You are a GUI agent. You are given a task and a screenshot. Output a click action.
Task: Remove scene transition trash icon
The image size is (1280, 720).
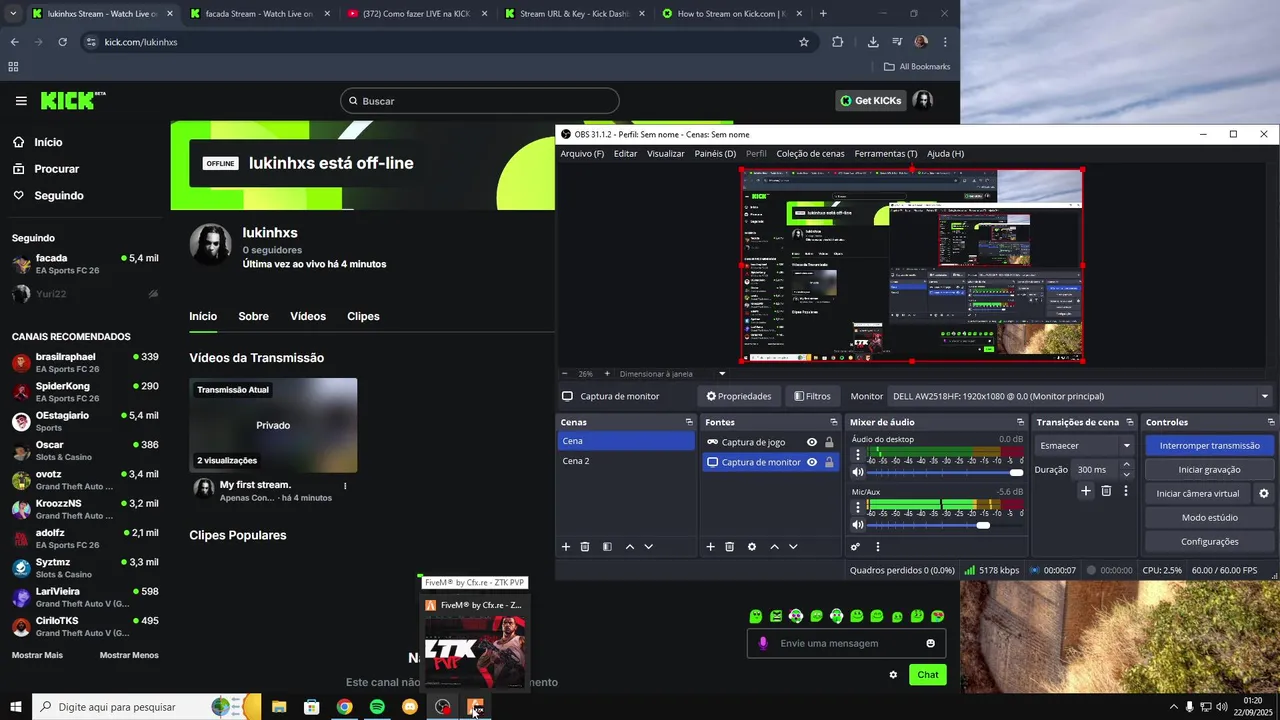coord(1106,491)
